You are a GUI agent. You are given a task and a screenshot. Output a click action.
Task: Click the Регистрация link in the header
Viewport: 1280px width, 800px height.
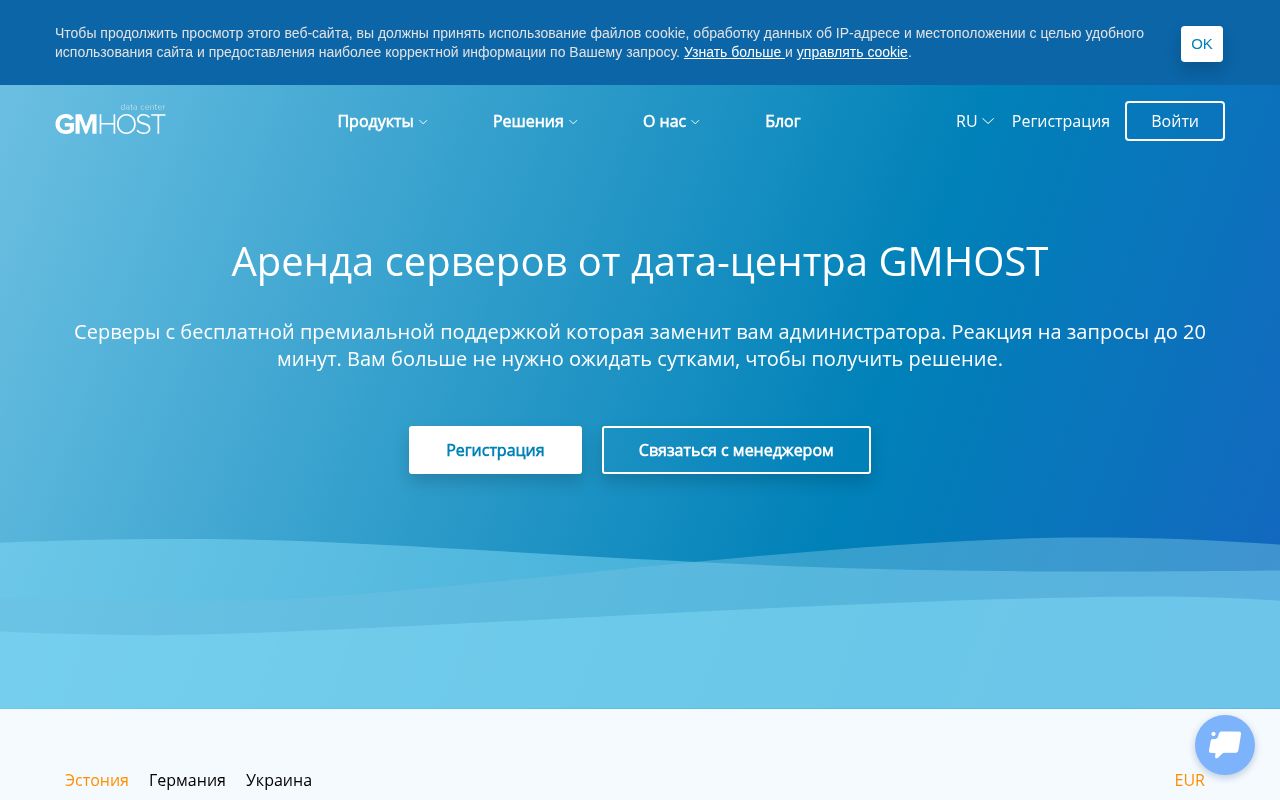tap(1060, 121)
